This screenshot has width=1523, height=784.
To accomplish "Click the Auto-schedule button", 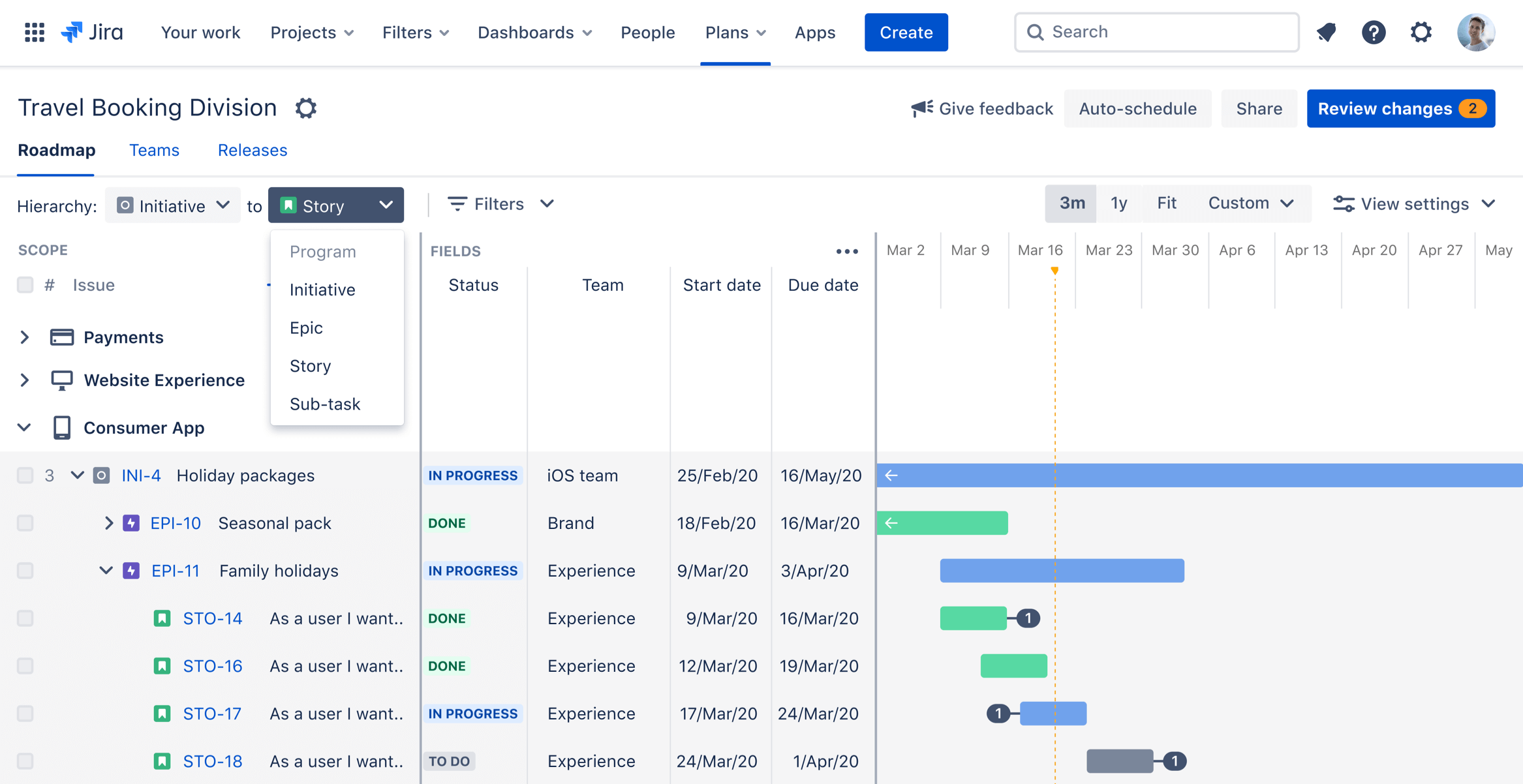I will coord(1138,108).
